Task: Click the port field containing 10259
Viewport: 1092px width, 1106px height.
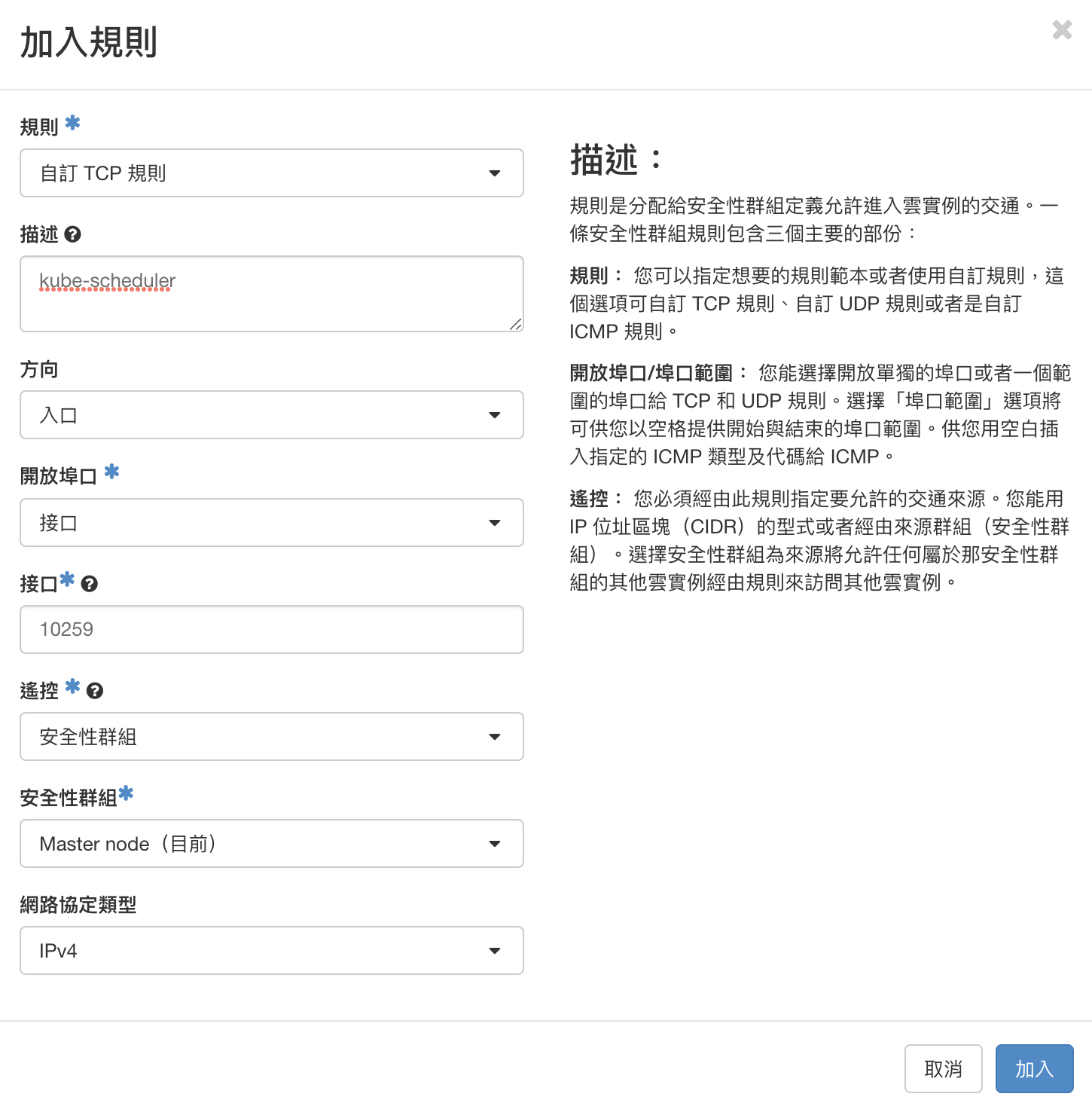Action: pos(271,630)
